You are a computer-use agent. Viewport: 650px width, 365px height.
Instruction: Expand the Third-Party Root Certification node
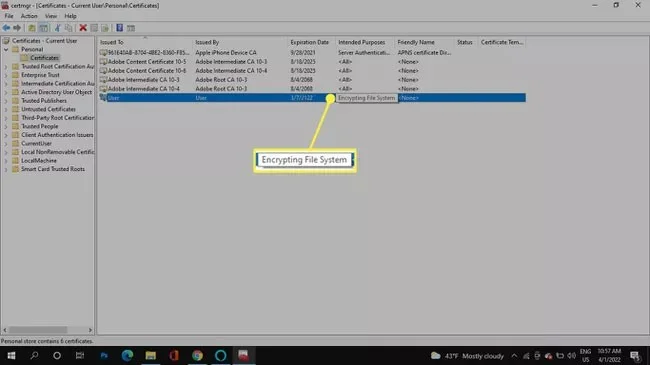6,118
